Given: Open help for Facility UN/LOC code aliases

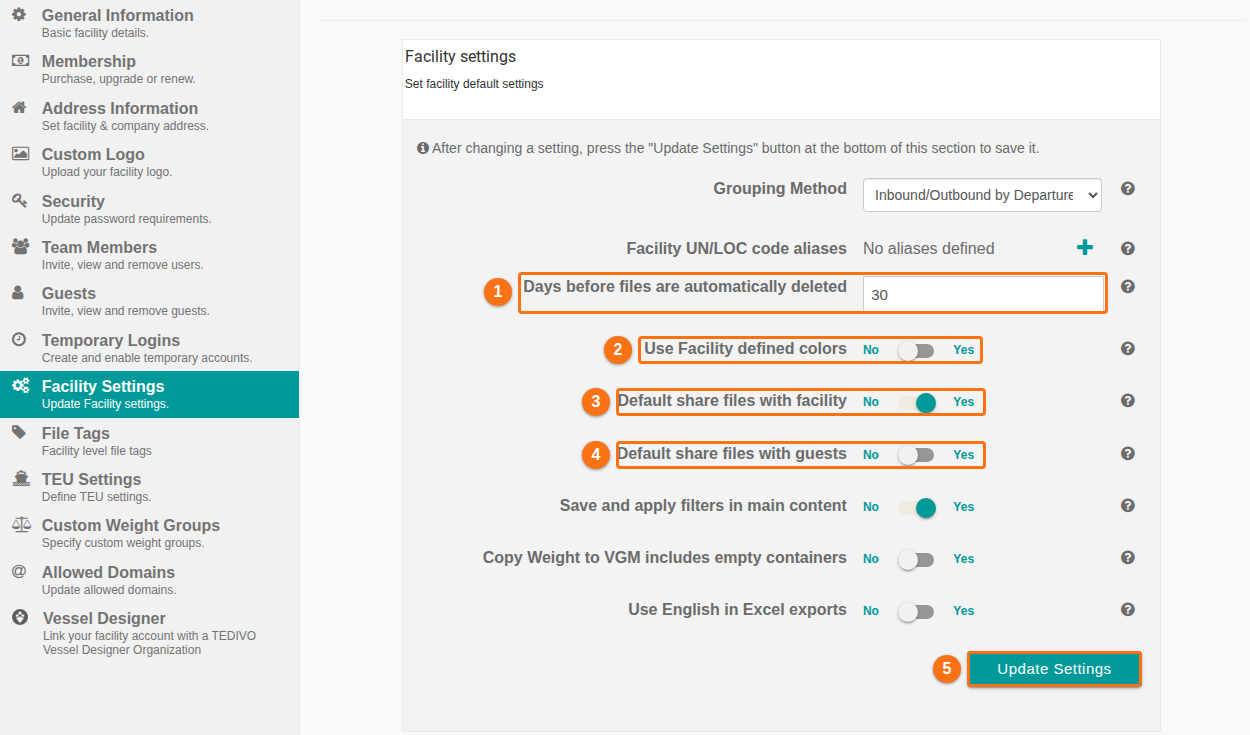Looking at the screenshot, I should (x=1128, y=248).
